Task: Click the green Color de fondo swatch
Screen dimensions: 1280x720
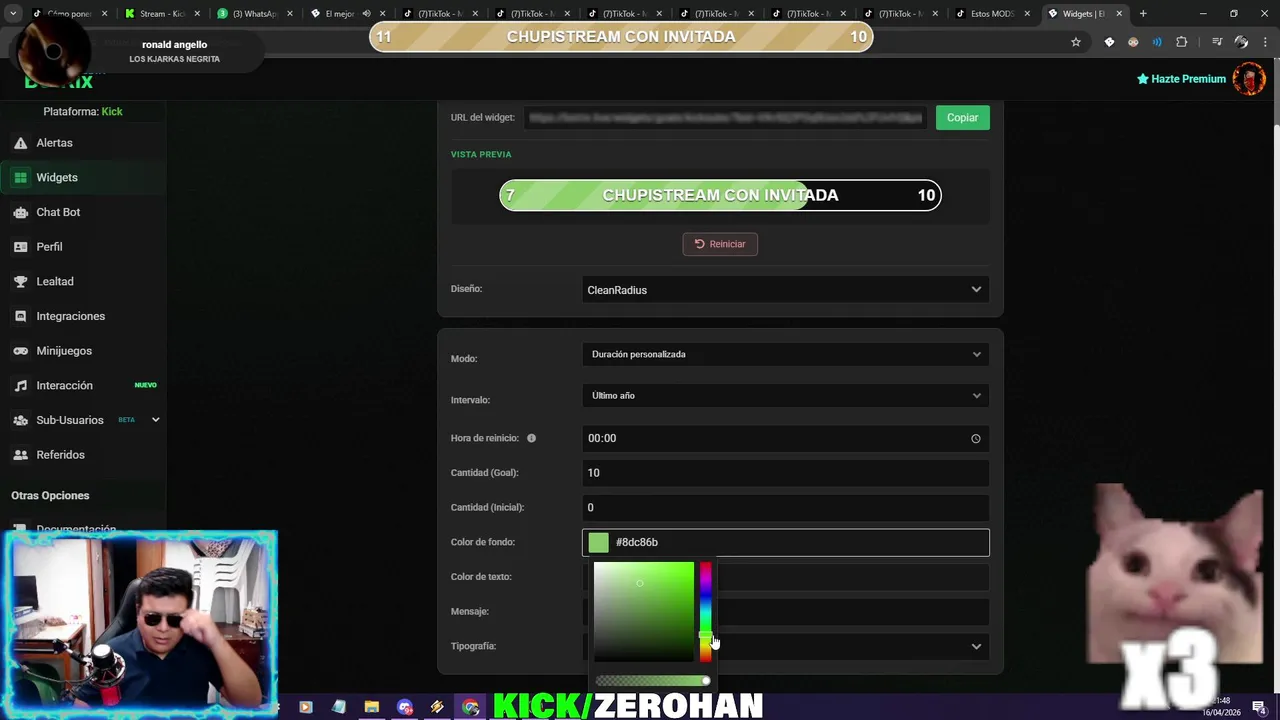Action: 599,542
